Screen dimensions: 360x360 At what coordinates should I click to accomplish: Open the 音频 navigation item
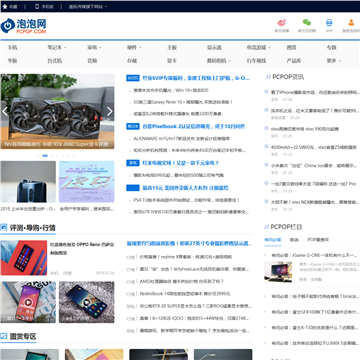pos(92,61)
